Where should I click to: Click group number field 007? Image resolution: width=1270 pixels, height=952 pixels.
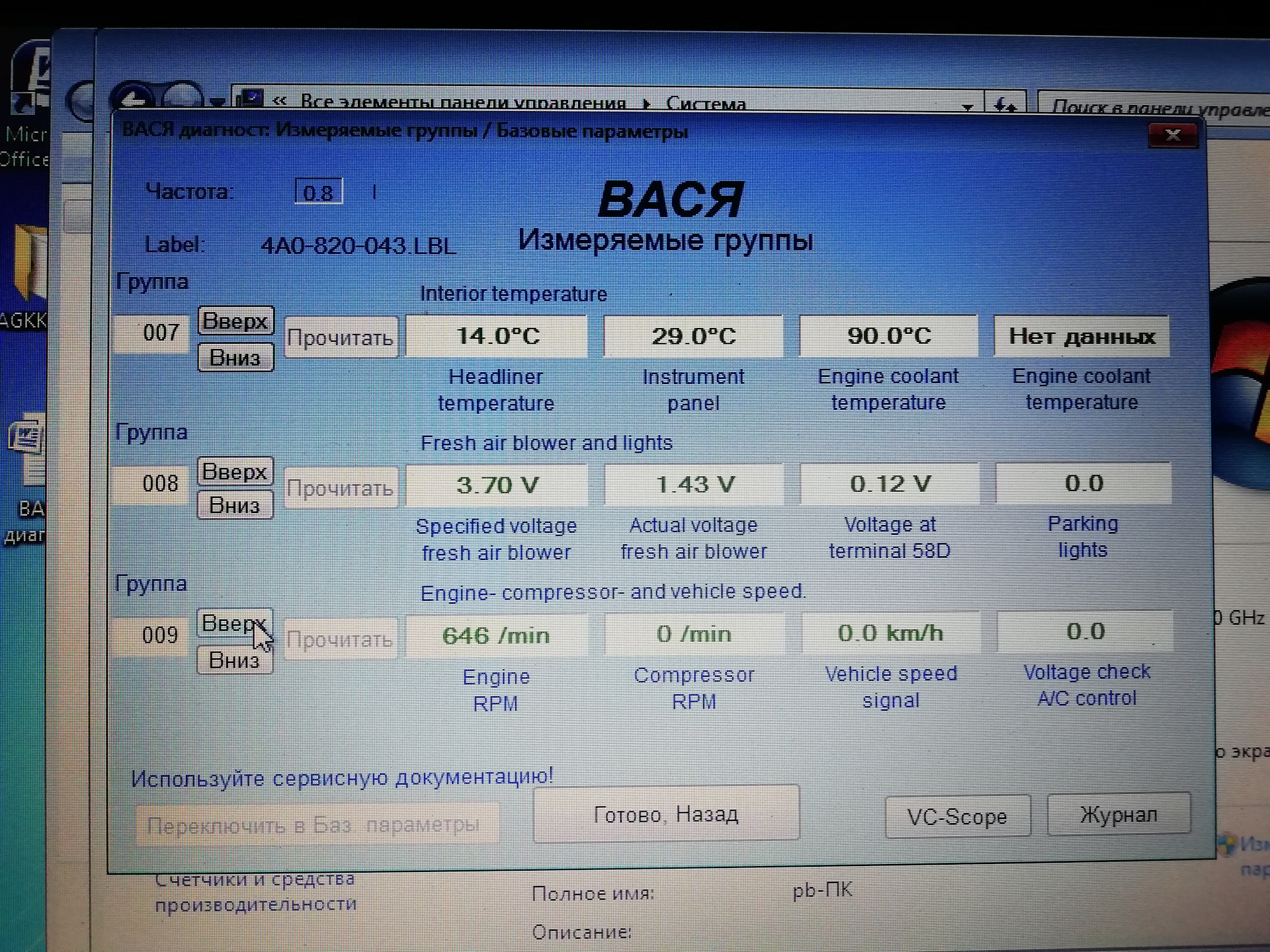click(x=153, y=333)
